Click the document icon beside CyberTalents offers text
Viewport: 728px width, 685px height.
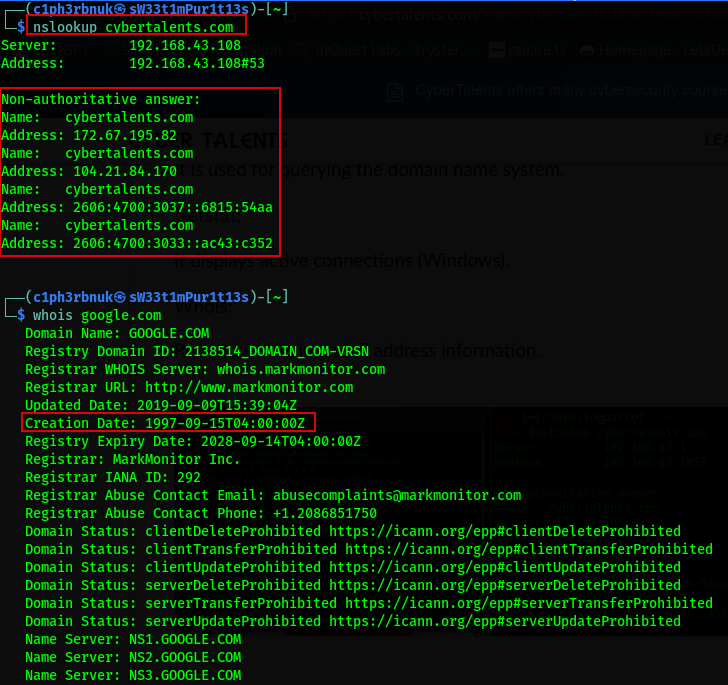pyautogui.click(x=396, y=91)
